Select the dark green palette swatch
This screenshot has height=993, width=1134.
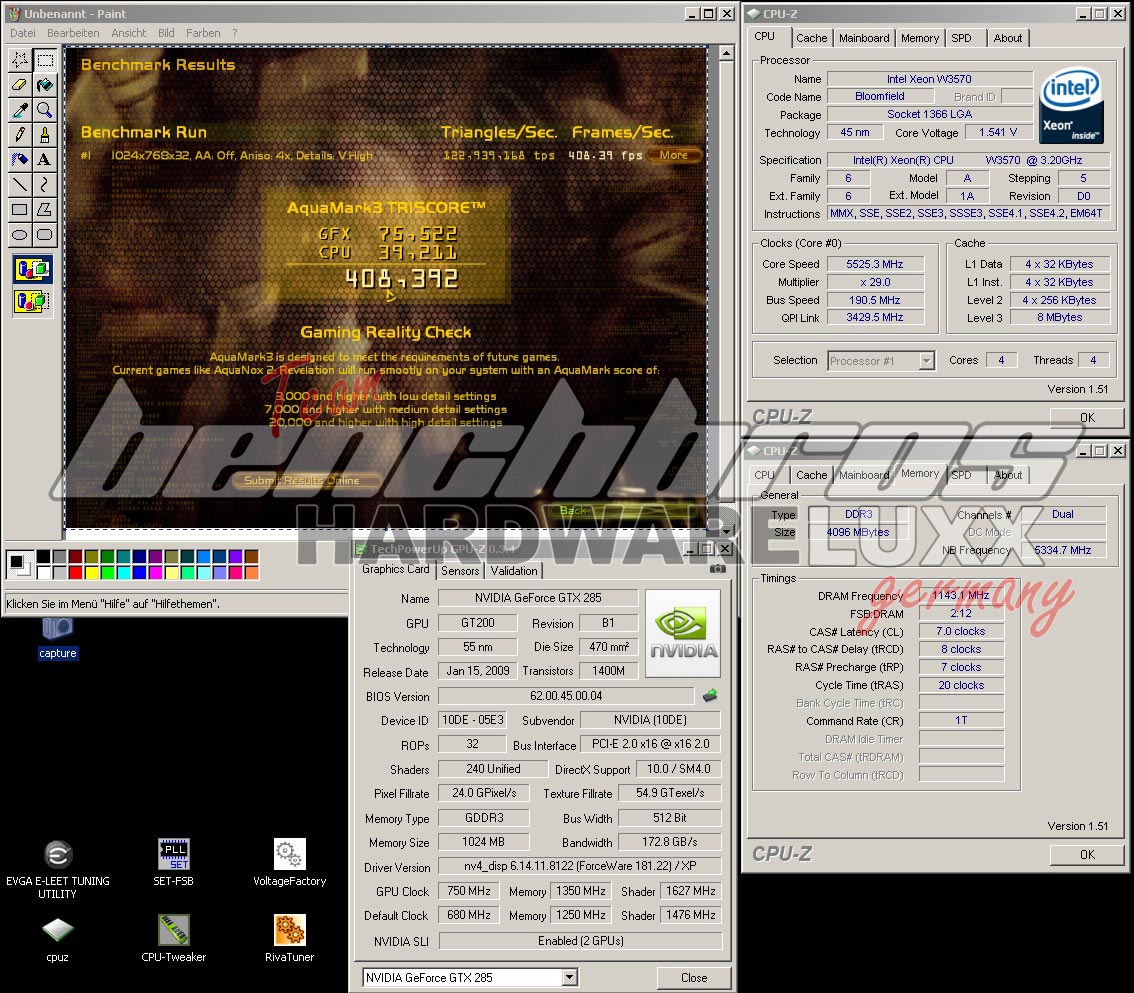click(107, 556)
